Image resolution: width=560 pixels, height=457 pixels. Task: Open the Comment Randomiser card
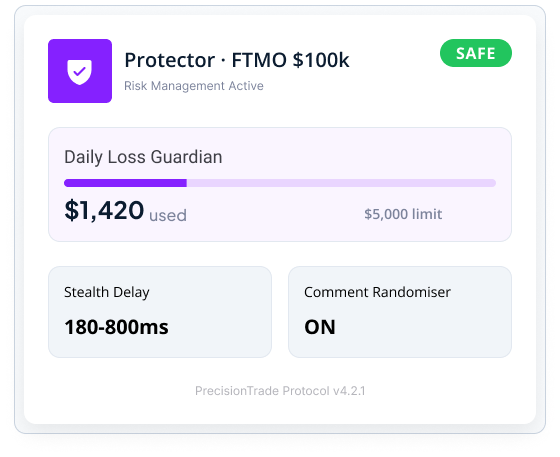click(x=400, y=312)
